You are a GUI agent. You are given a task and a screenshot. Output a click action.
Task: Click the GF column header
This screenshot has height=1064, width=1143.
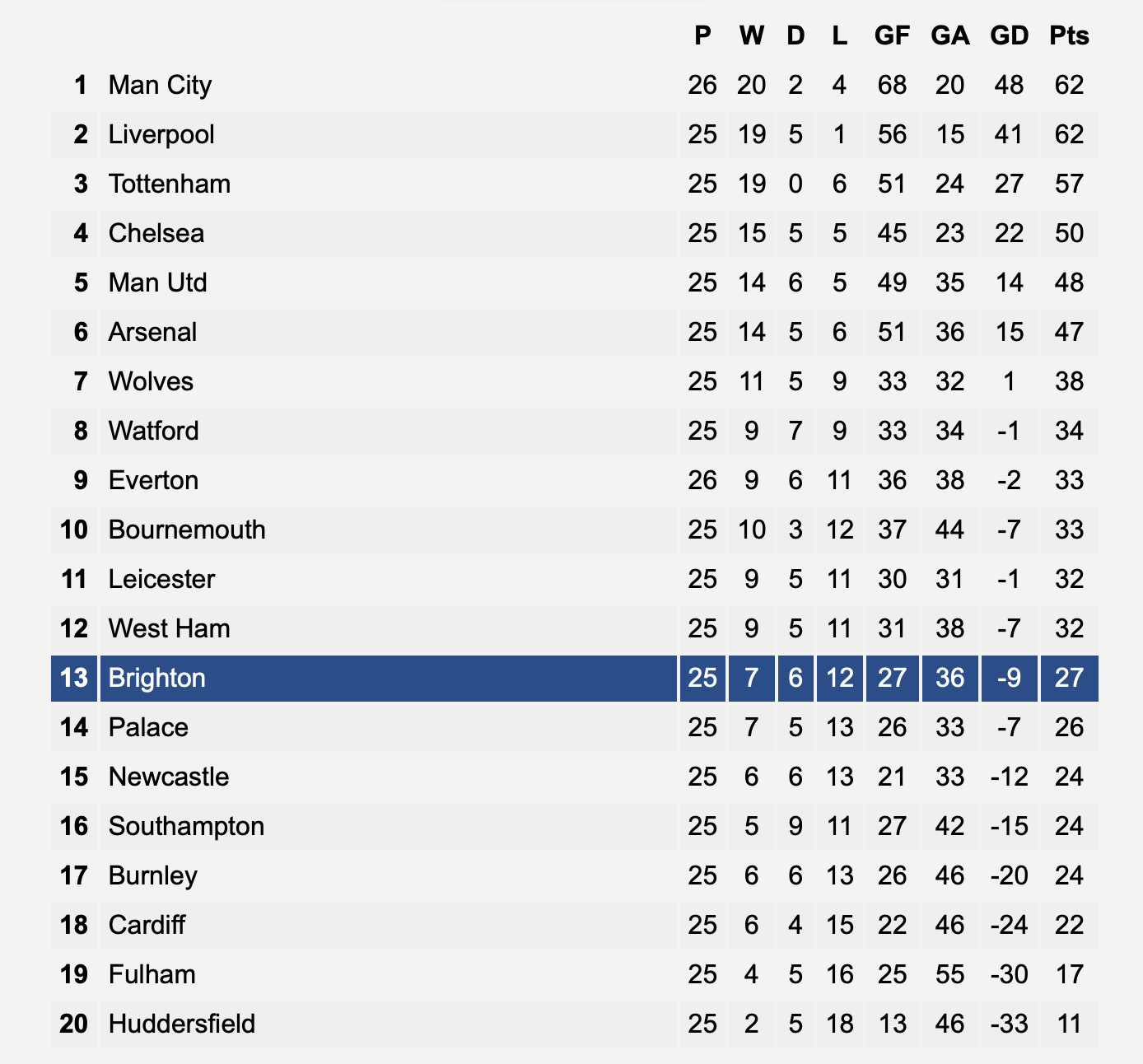892,35
